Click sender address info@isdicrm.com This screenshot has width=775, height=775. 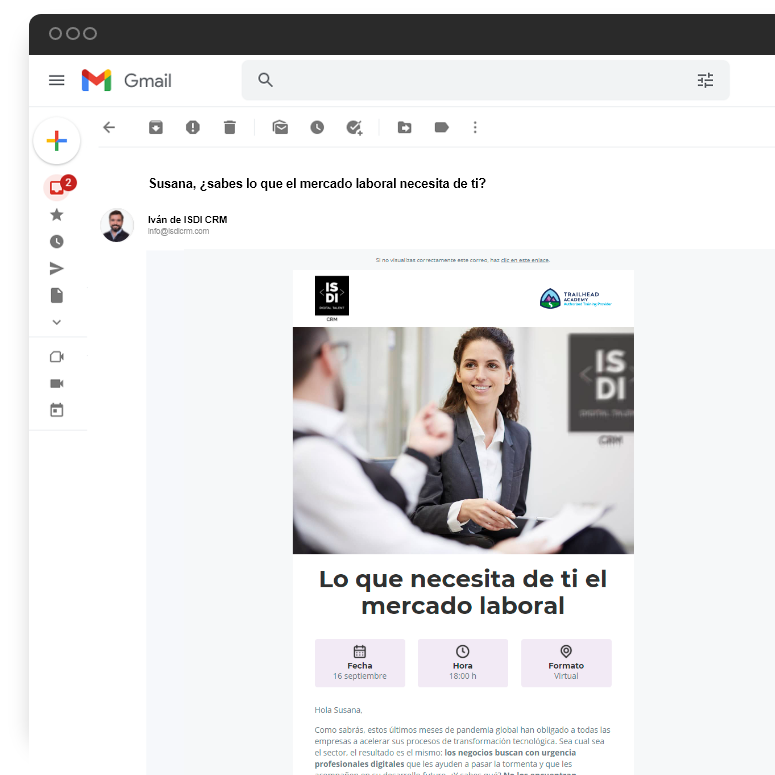click(x=178, y=231)
